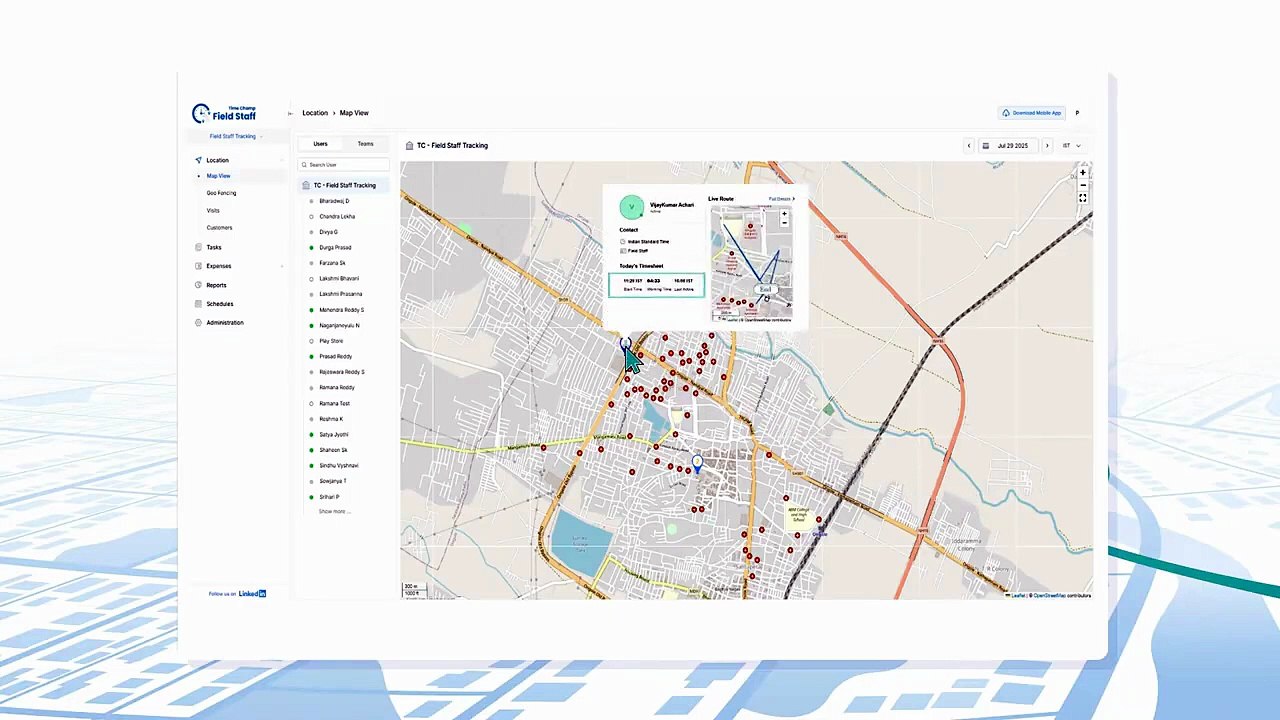The width and height of the screenshot is (1280, 720).
Task: Click Download Mobile App button
Action: pyautogui.click(x=1032, y=113)
